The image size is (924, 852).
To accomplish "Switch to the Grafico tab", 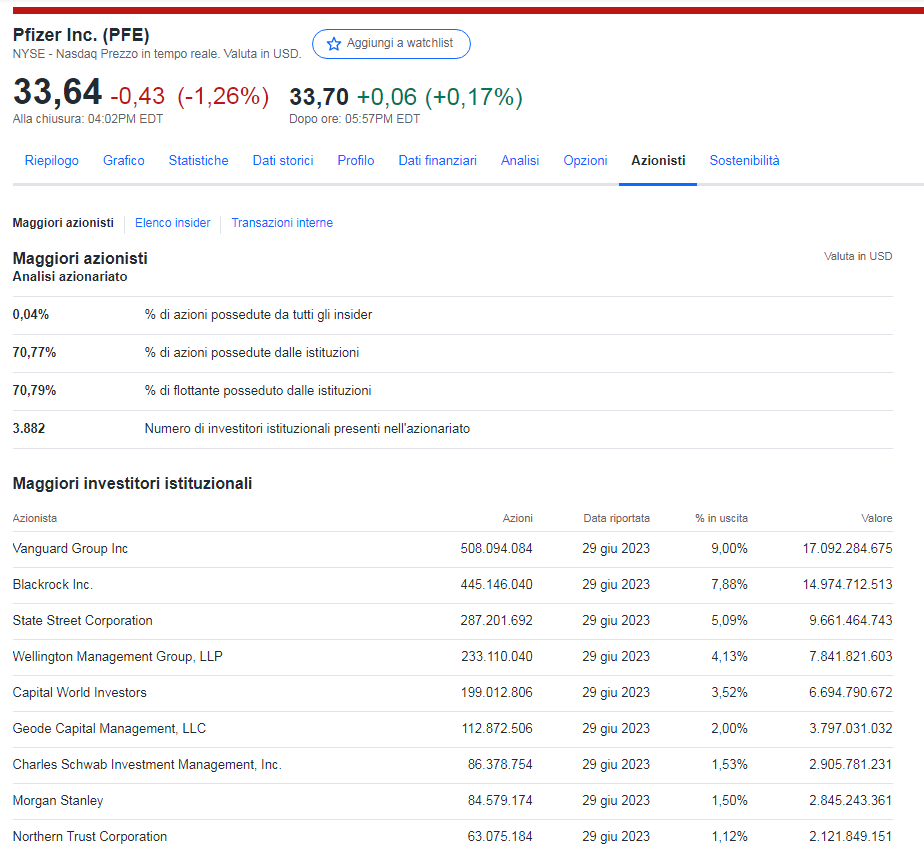I will [124, 160].
